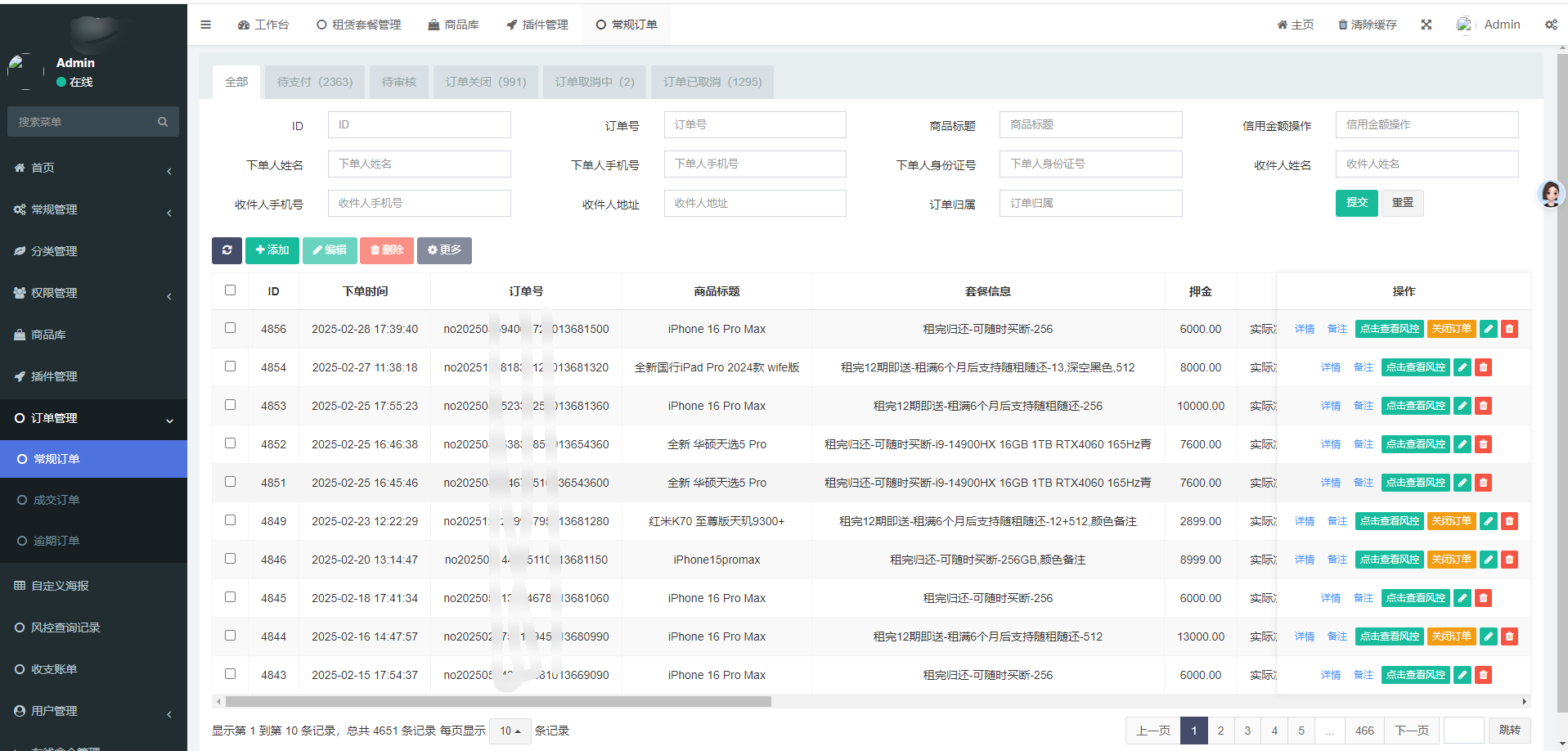The height and width of the screenshot is (751, 1568).
Task: Click the fullscreen expand icon in header
Action: coord(1426,25)
